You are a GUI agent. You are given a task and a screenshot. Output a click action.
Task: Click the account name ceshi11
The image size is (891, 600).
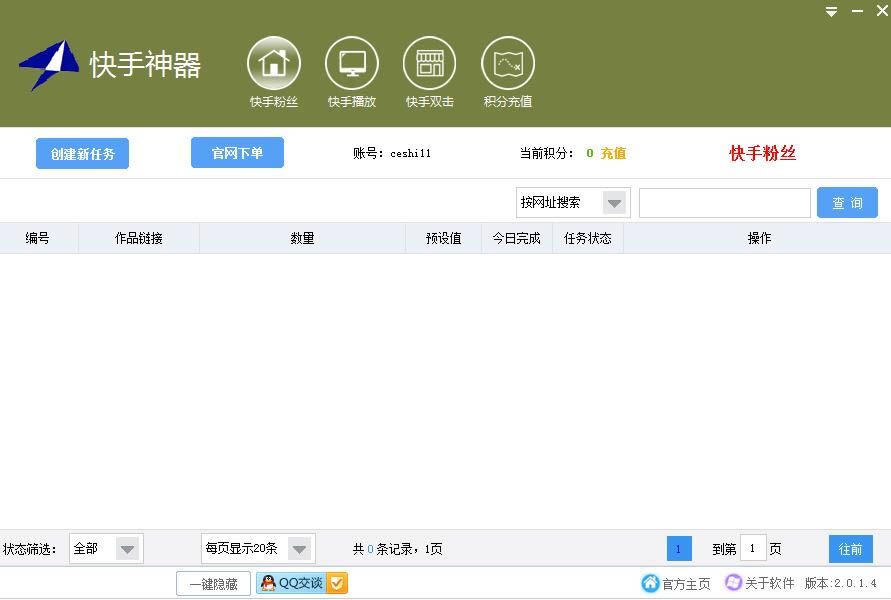(x=410, y=153)
